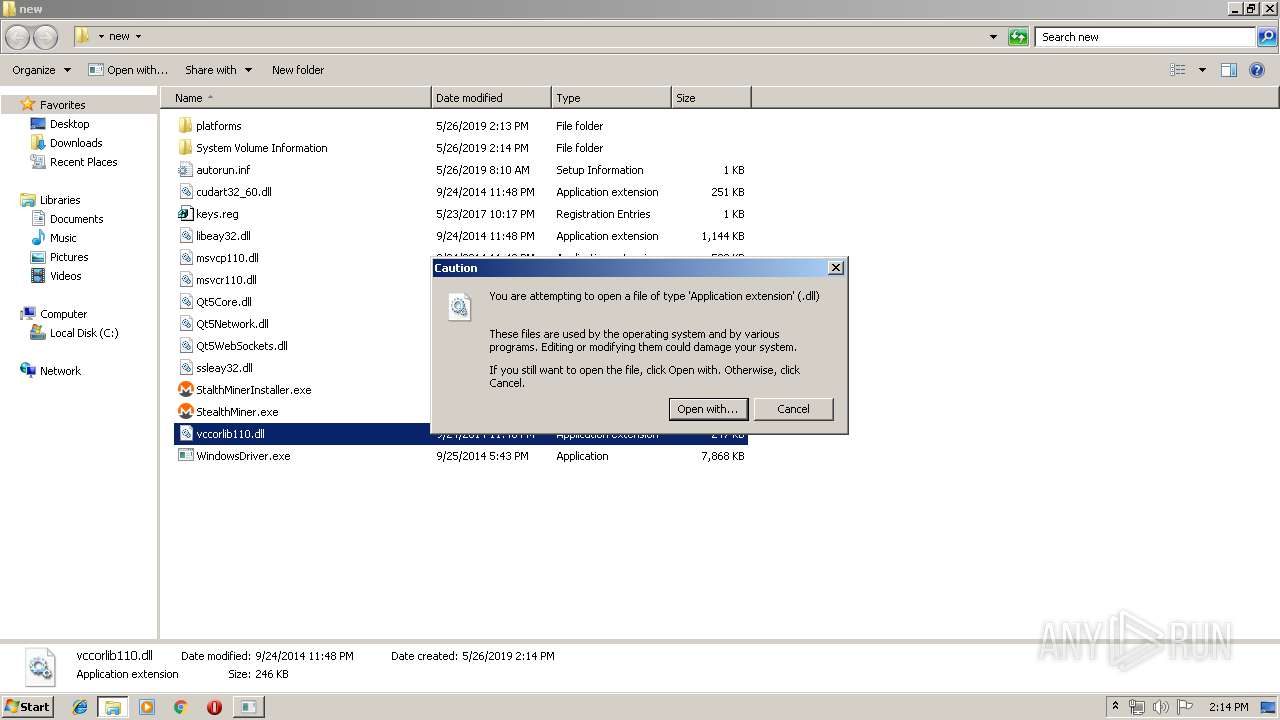This screenshot has width=1280, height=720.
Task: Open Documents library
Action: (x=76, y=219)
